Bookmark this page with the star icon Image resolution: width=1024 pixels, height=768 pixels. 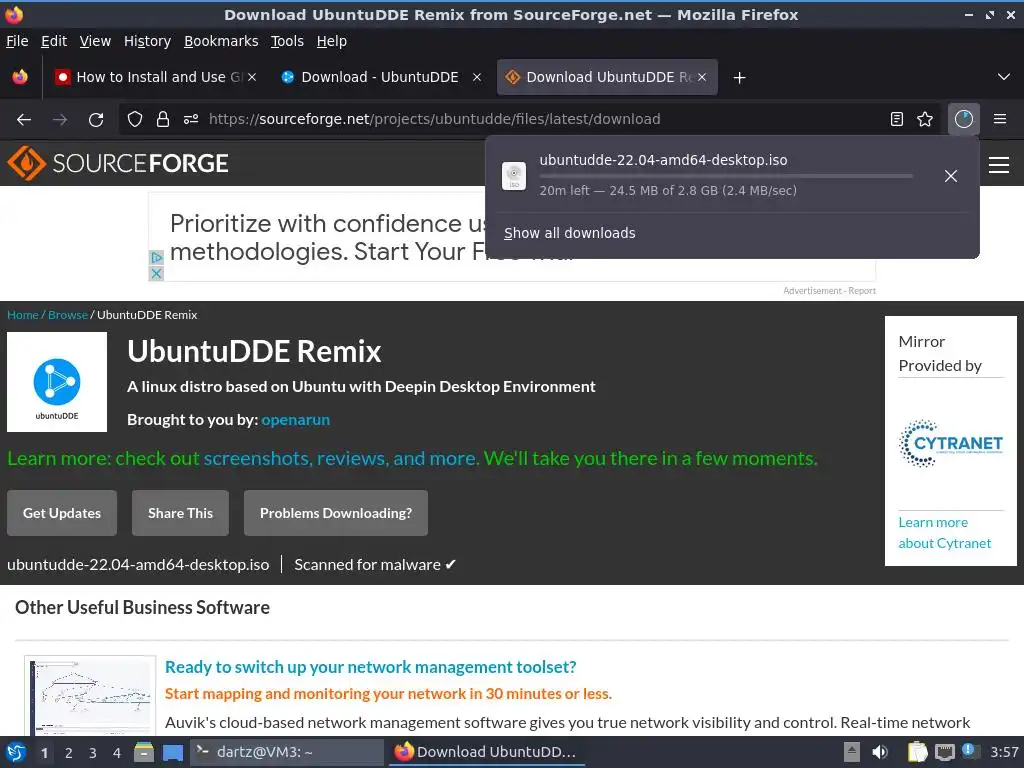pos(925,119)
